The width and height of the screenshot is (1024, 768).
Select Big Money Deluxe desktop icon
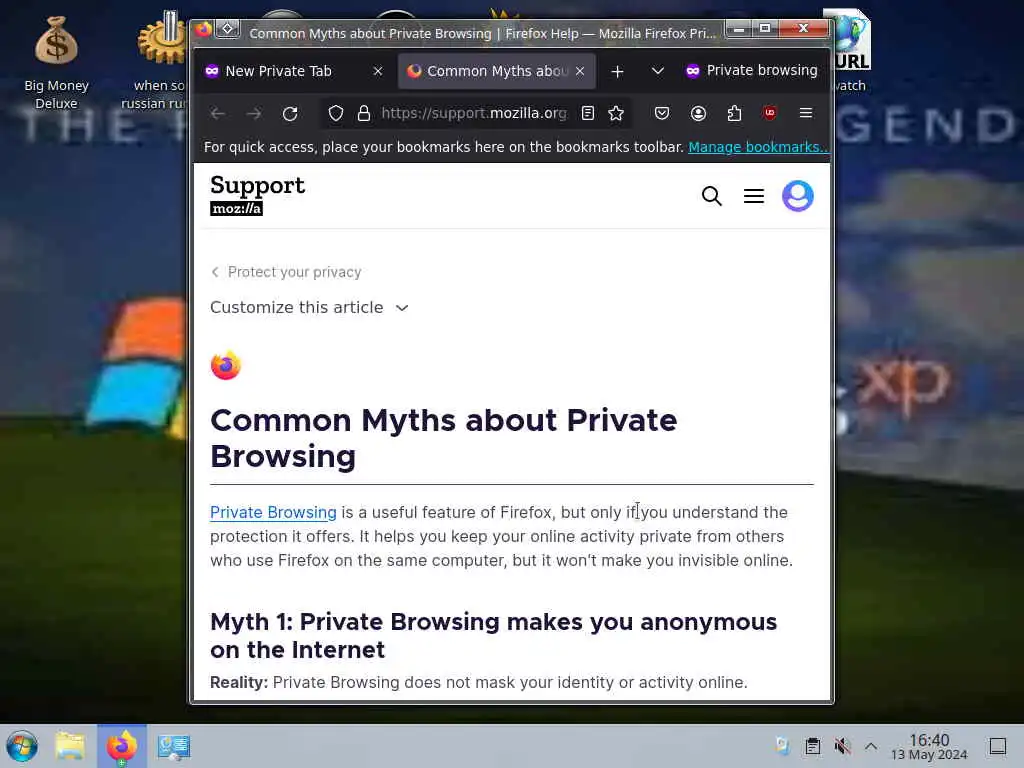click(x=56, y=63)
